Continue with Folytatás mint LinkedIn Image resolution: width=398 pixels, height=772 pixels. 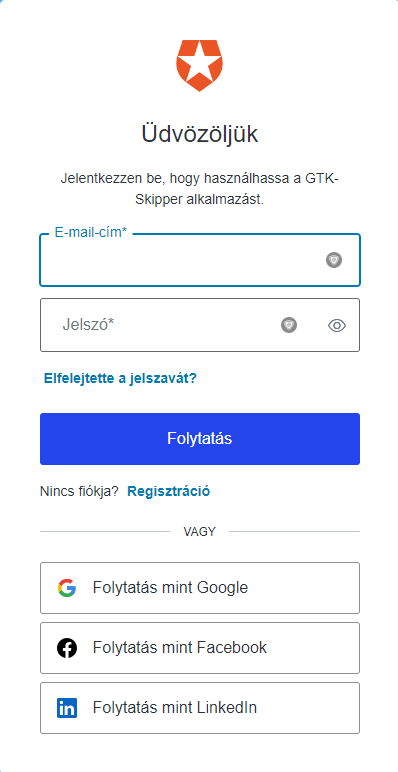(200, 708)
